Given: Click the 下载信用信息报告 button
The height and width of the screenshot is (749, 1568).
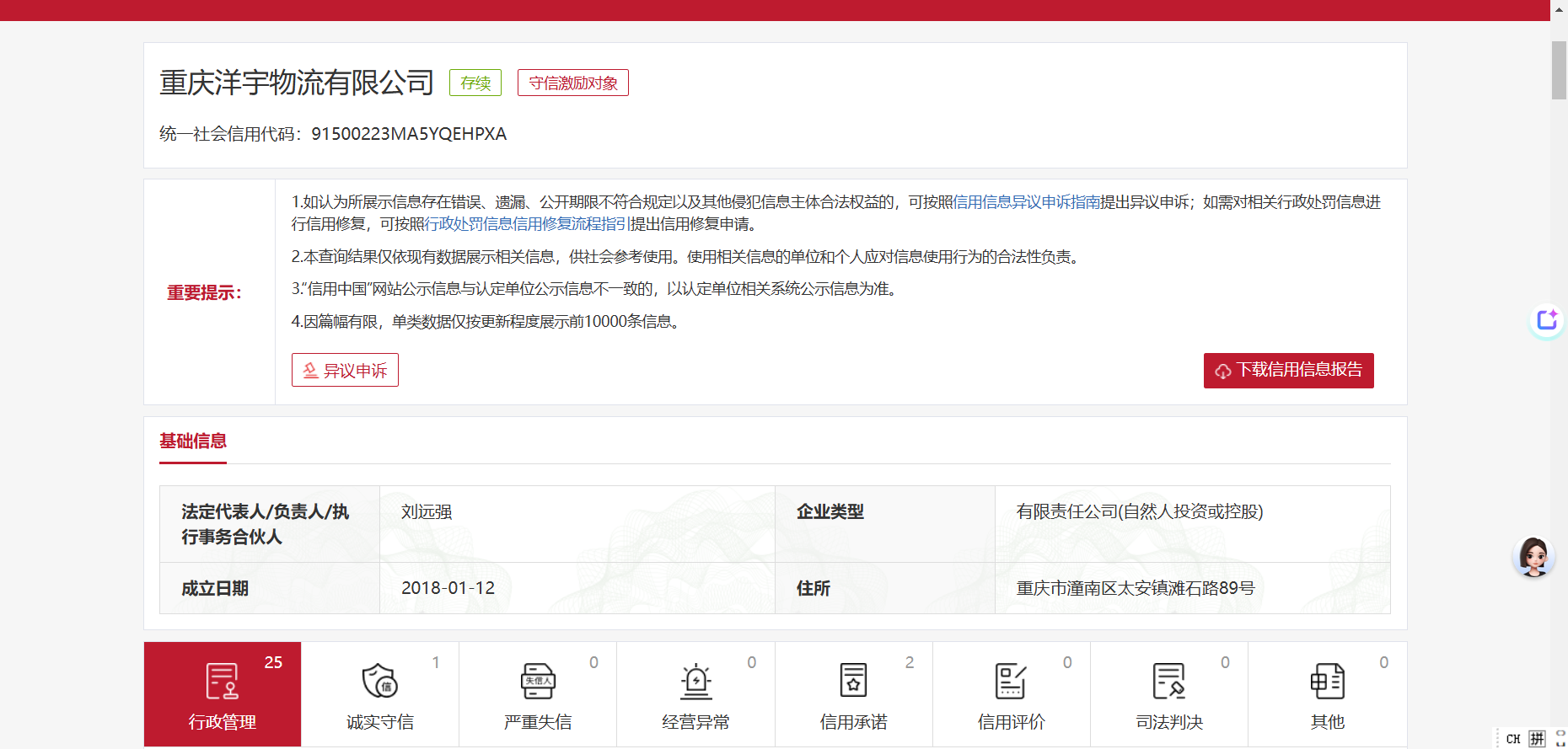Looking at the screenshot, I should pos(1288,371).
